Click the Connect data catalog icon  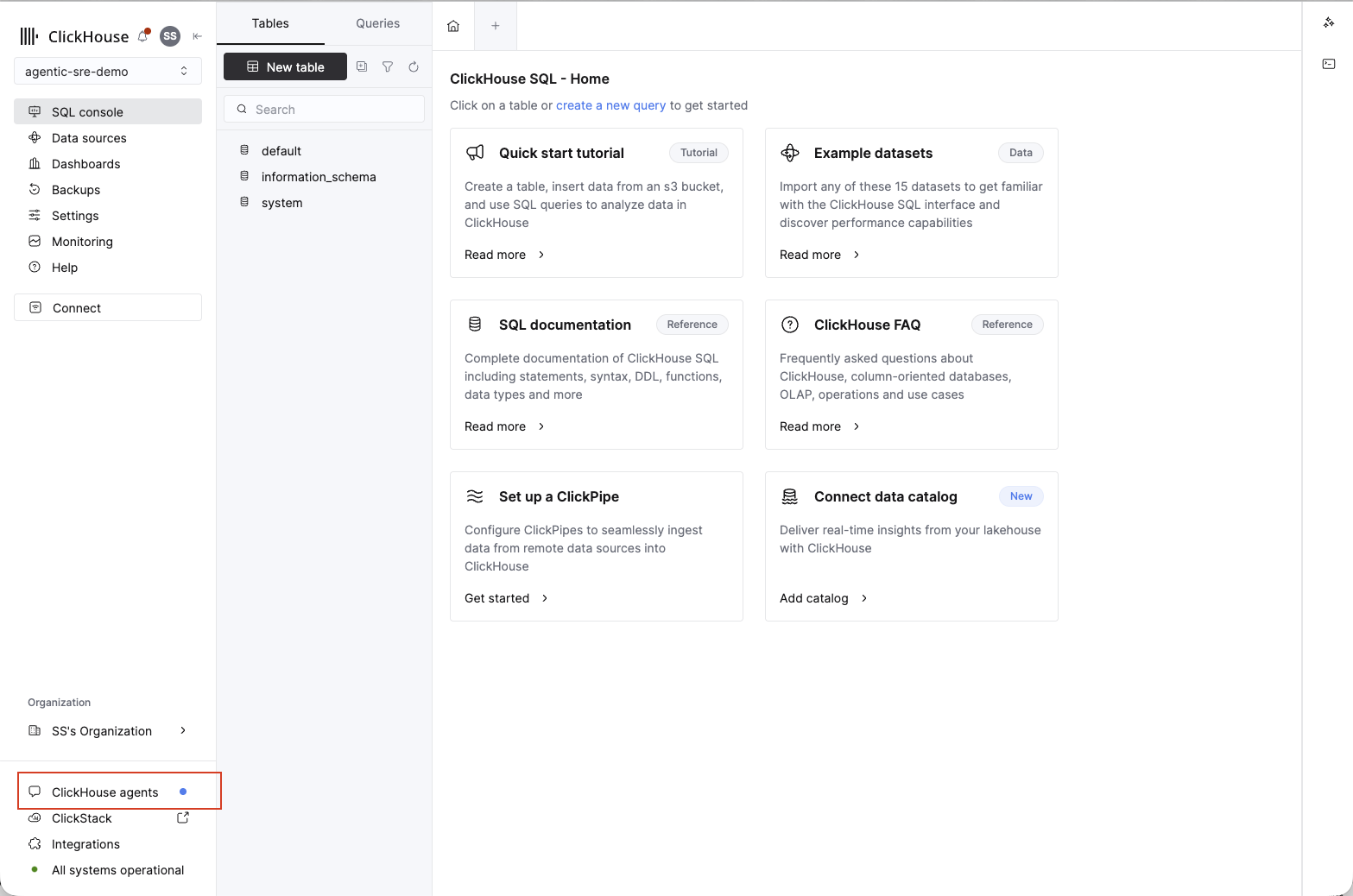pyautogui.click(x=790, y=496)
